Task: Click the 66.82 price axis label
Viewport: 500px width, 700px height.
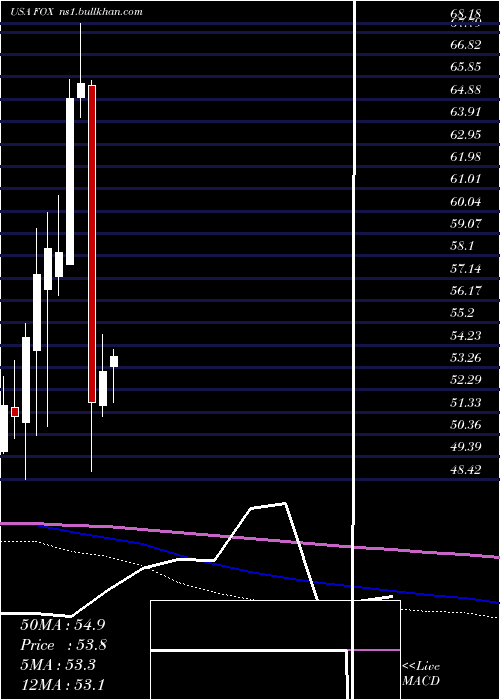Action: click(x=466, y=45)
